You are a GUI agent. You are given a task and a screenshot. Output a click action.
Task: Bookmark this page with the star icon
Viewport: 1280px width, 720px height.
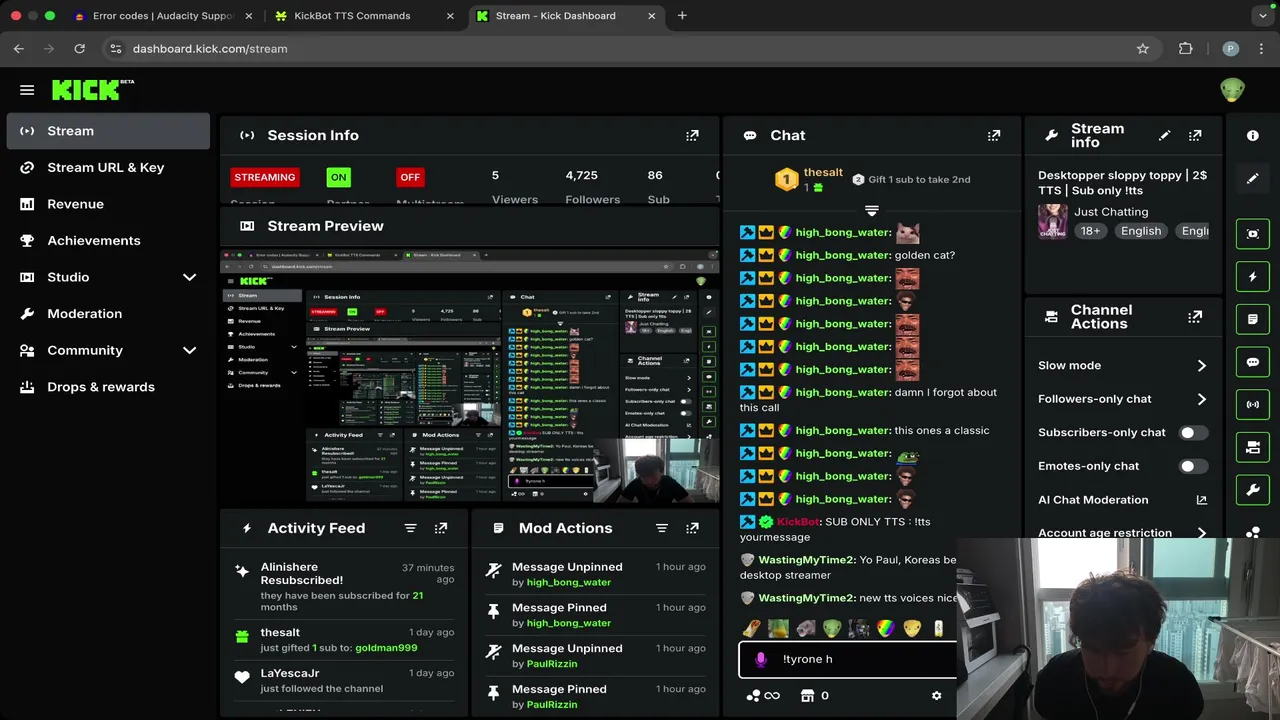(1142, 48)
